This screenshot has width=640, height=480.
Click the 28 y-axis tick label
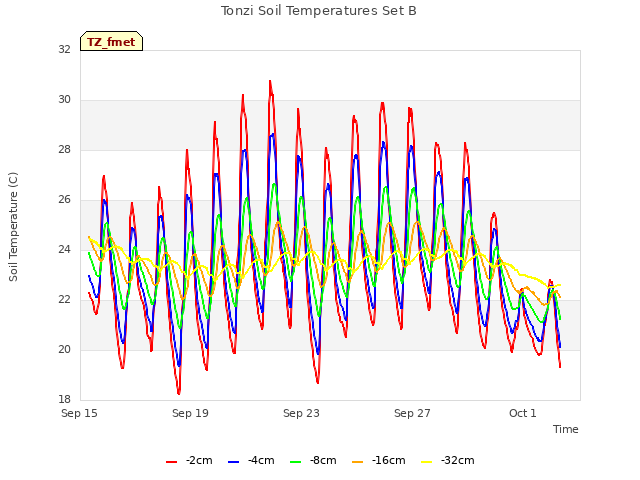click(x=64, y=149)
